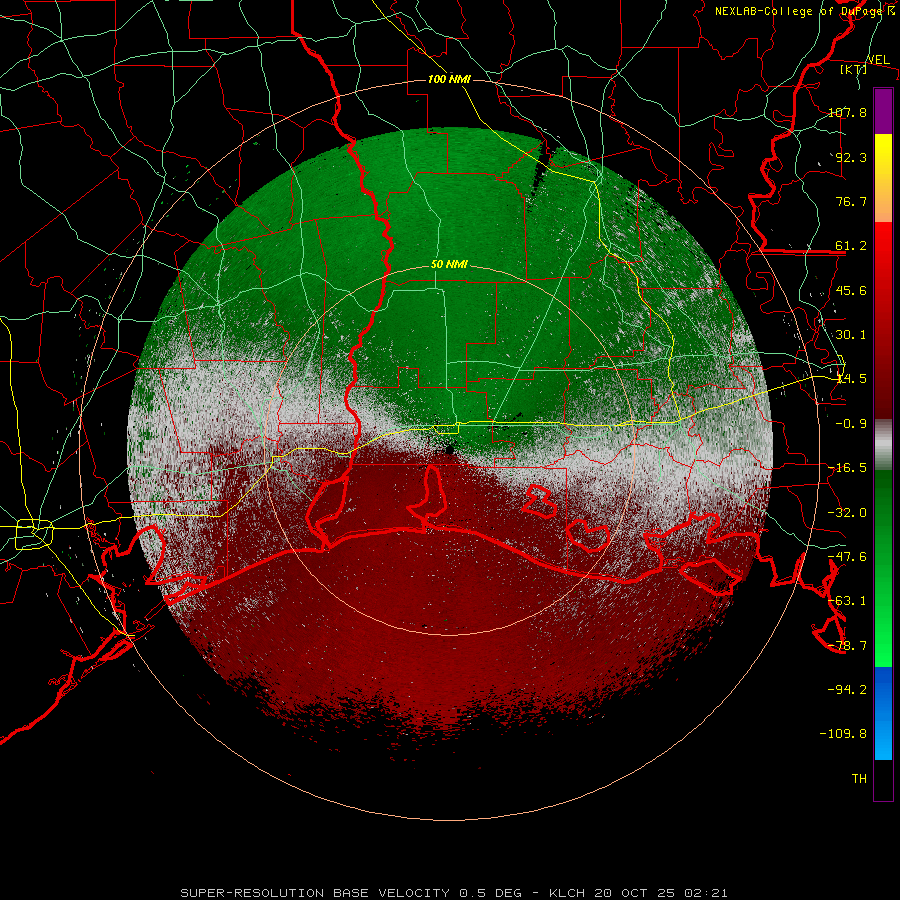This screenshot has width=900, height=900.
Task: Click the 61.2 scale value
Action: point(851,246)
